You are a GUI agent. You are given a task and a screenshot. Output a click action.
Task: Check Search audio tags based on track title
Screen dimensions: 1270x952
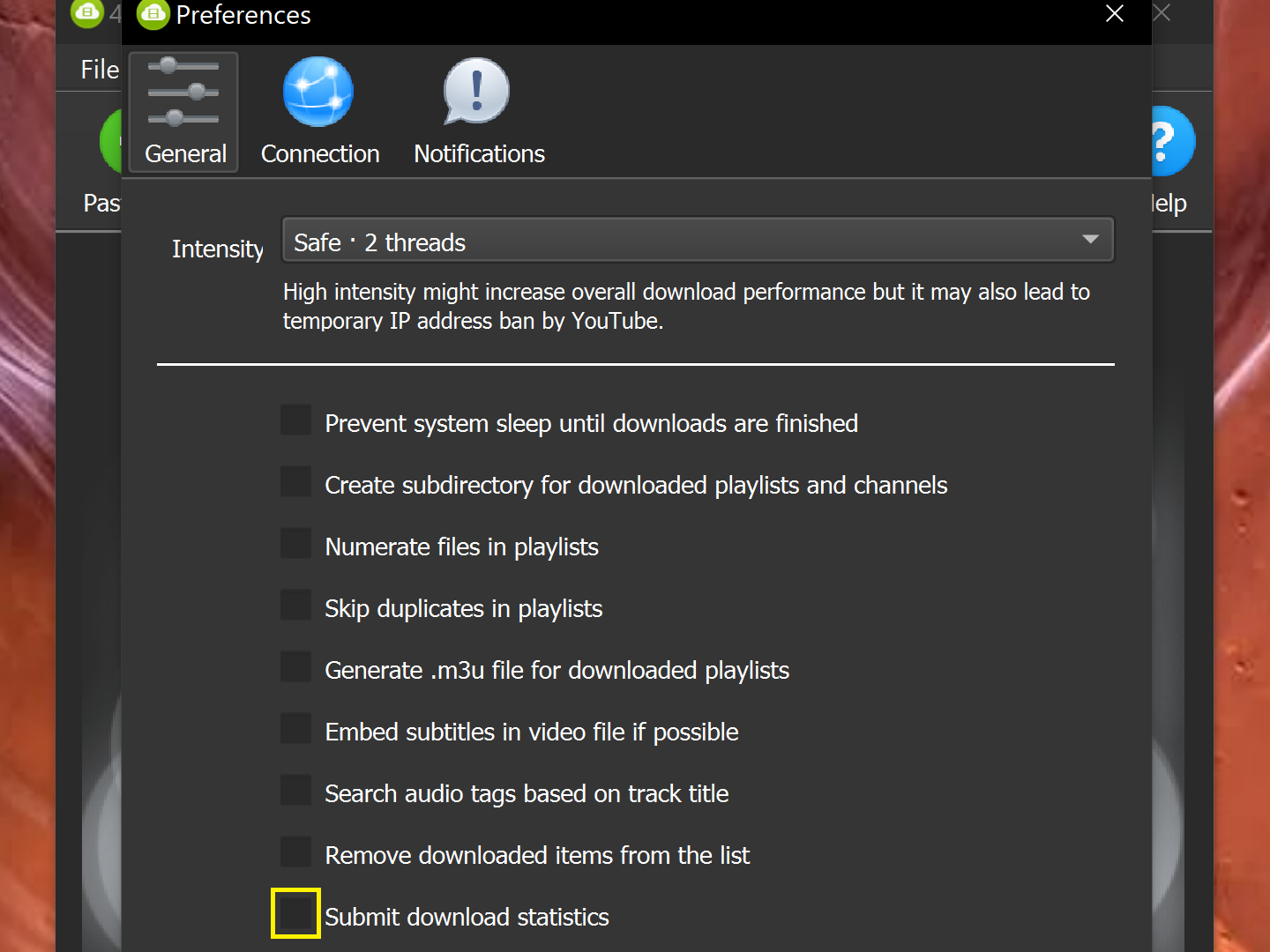296,791
